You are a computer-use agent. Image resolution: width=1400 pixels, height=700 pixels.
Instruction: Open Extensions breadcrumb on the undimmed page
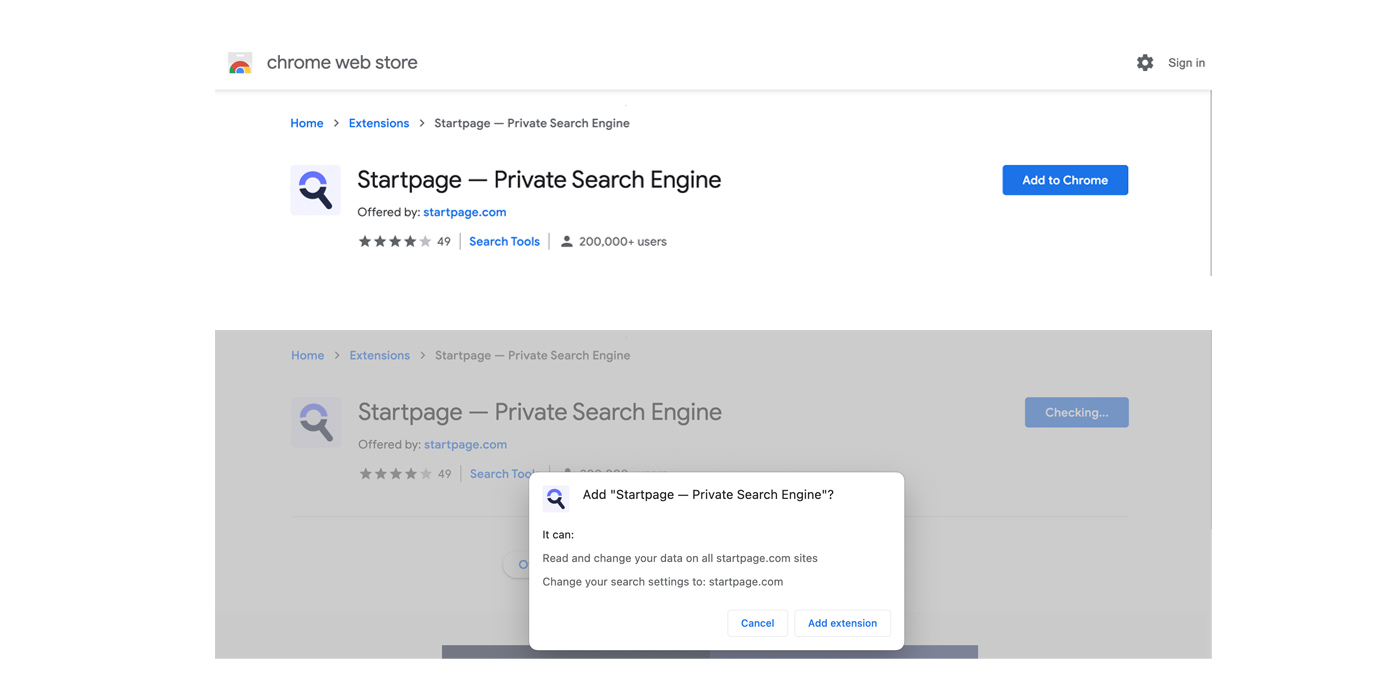[378, 123]
